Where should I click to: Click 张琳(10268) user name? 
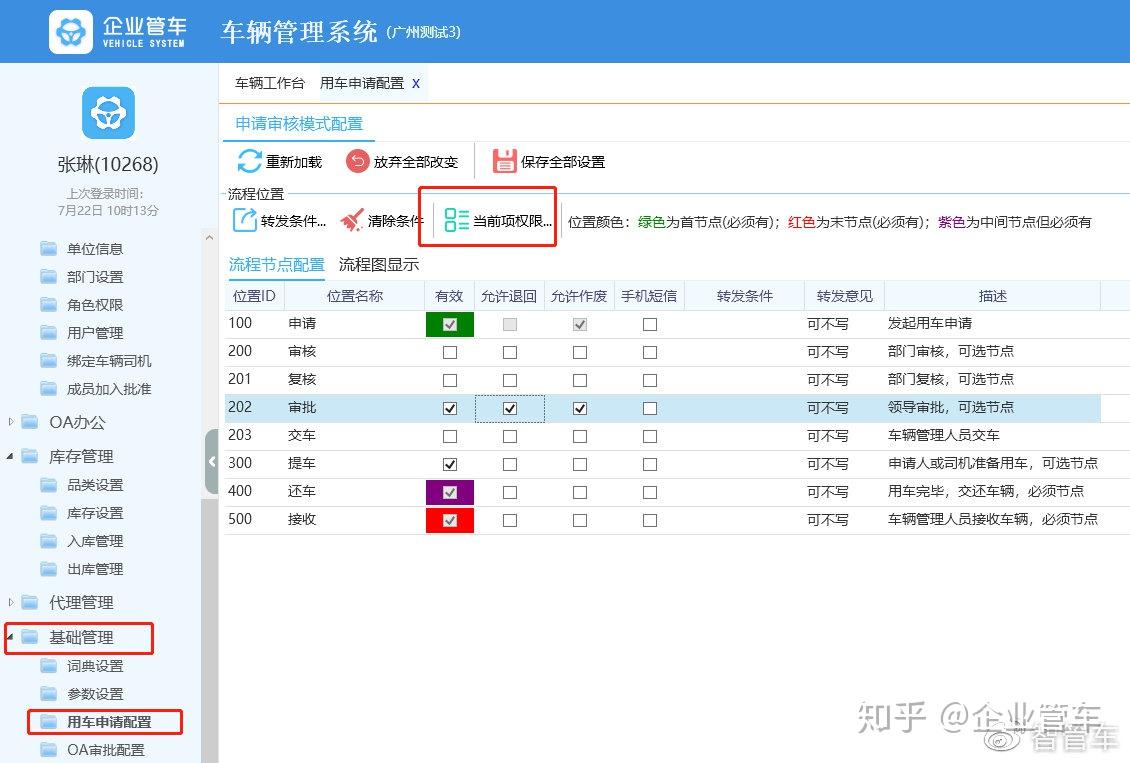[x=108, y=164]
